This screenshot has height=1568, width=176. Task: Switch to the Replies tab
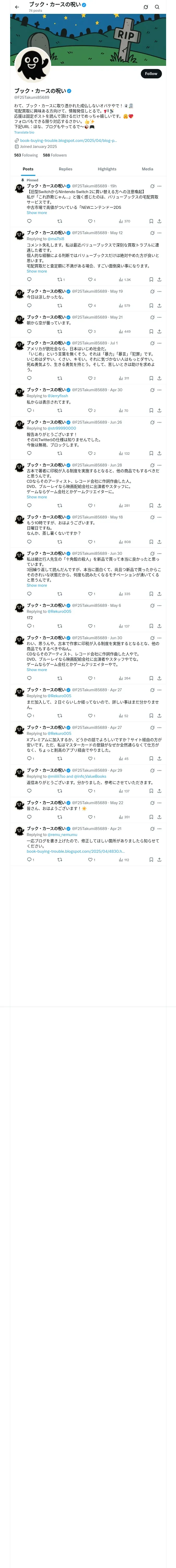[x=65, y=169]
